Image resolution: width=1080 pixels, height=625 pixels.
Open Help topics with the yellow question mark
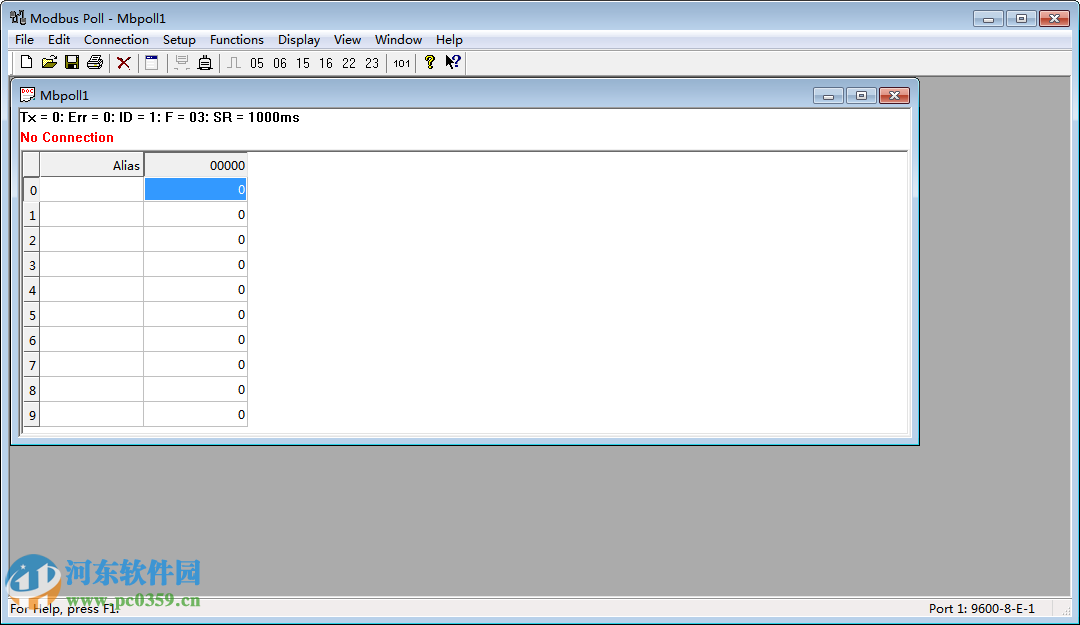[x=429, y=62]
